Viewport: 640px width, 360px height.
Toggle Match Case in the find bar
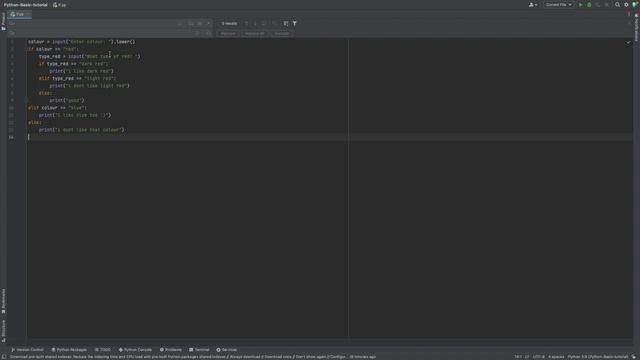point(191,24)
